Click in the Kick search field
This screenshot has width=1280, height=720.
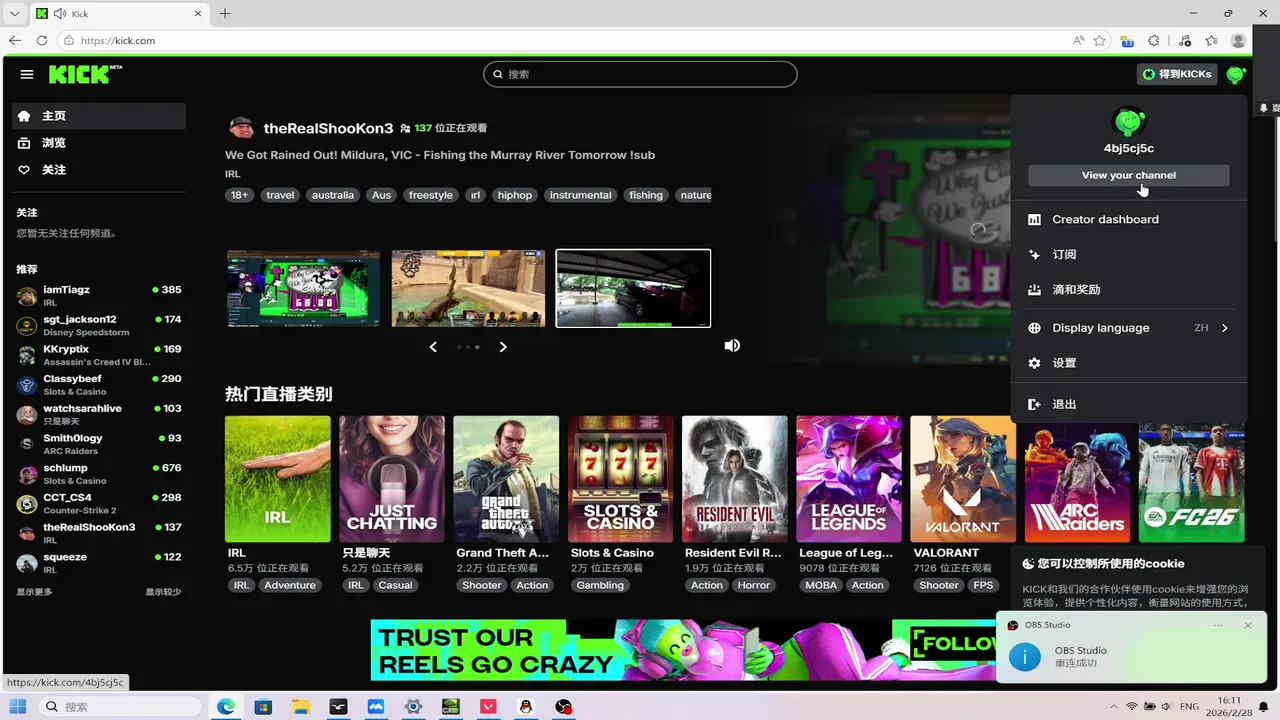point(640,74)
